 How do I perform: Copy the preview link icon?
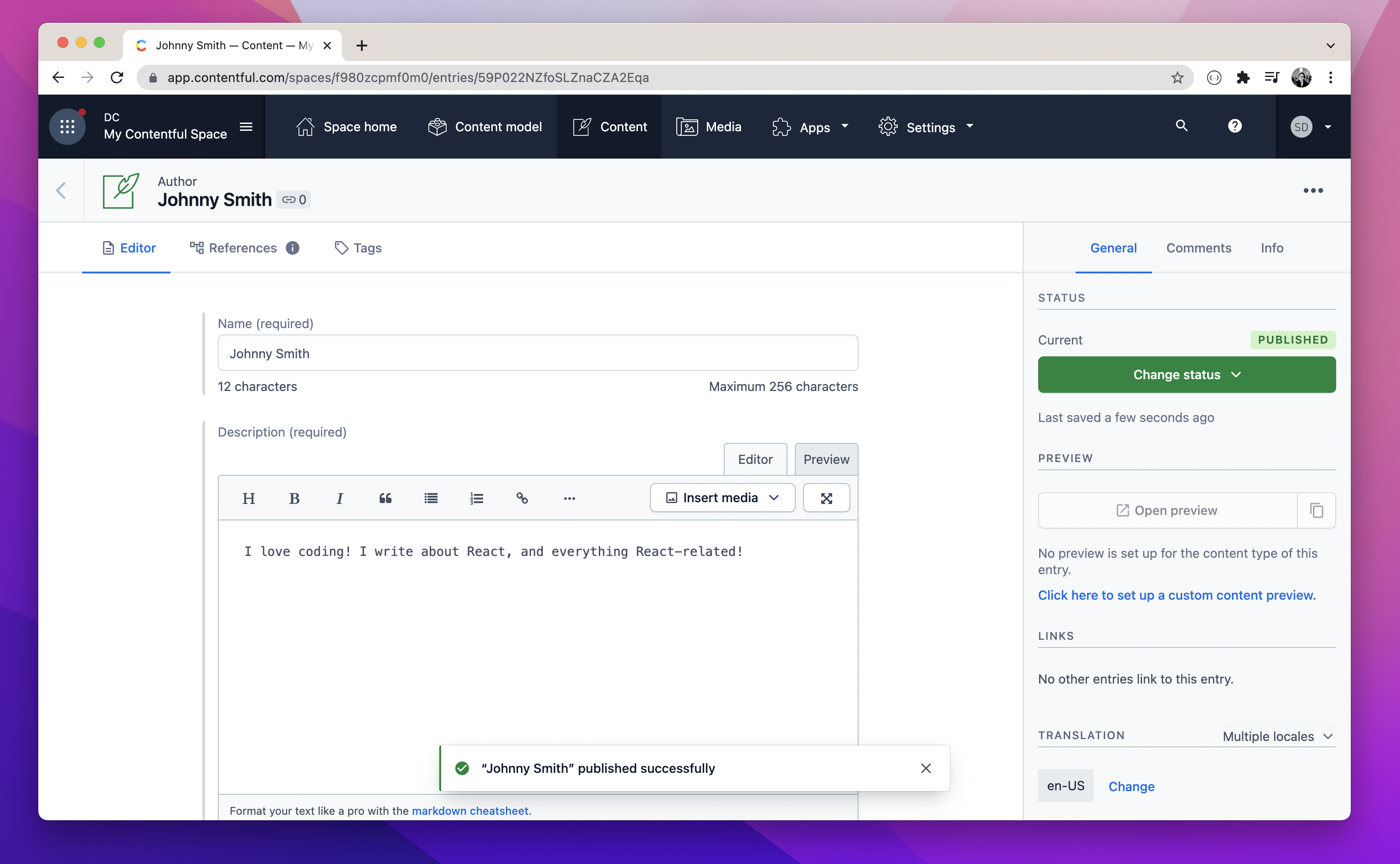[x=1316, y=510]
